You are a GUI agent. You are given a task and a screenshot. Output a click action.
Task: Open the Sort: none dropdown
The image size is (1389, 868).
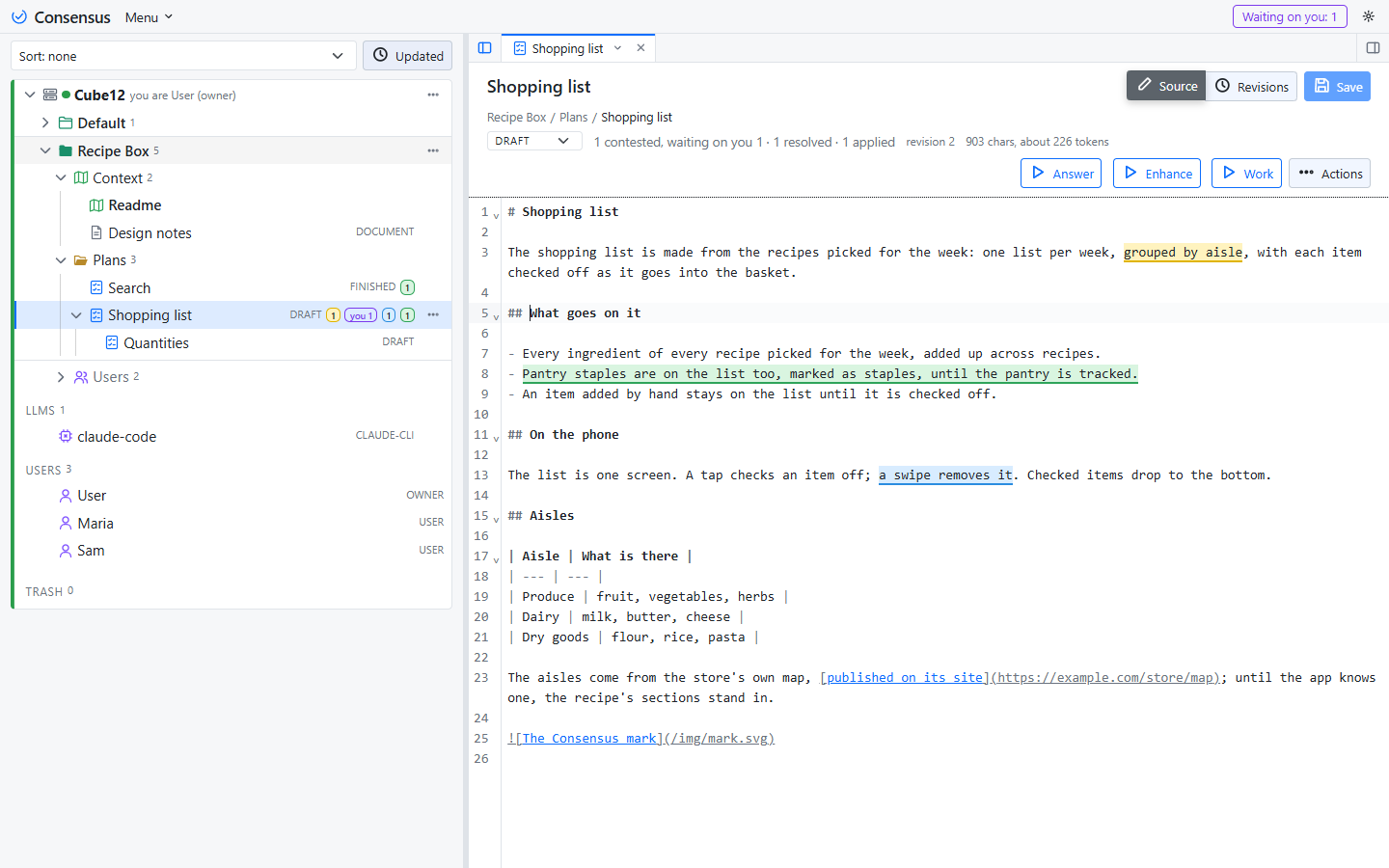(183, 56)
